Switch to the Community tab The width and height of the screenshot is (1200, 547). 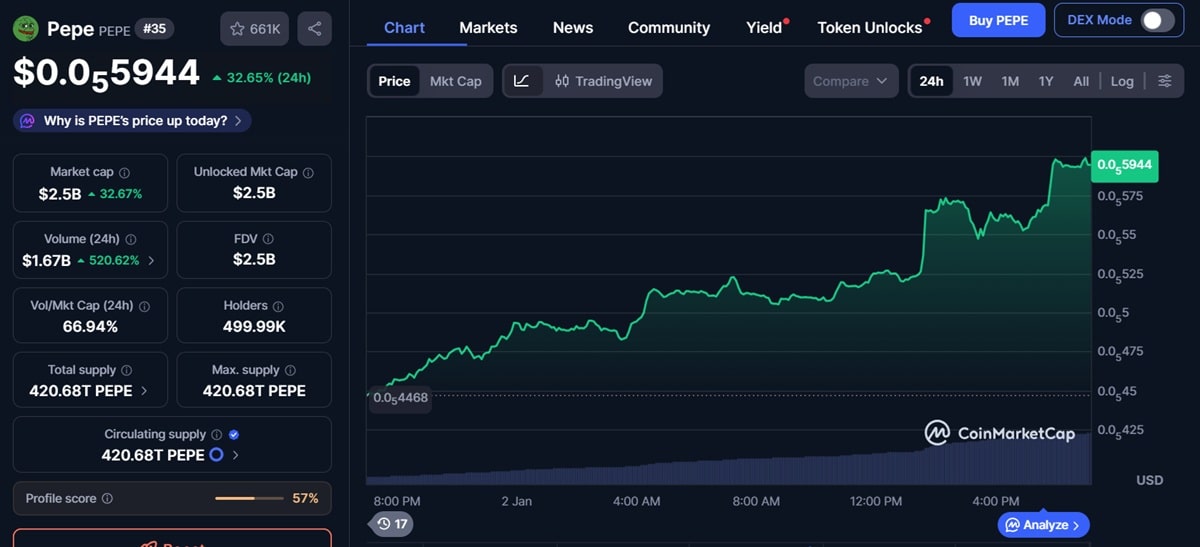click(x=669, y=27)
